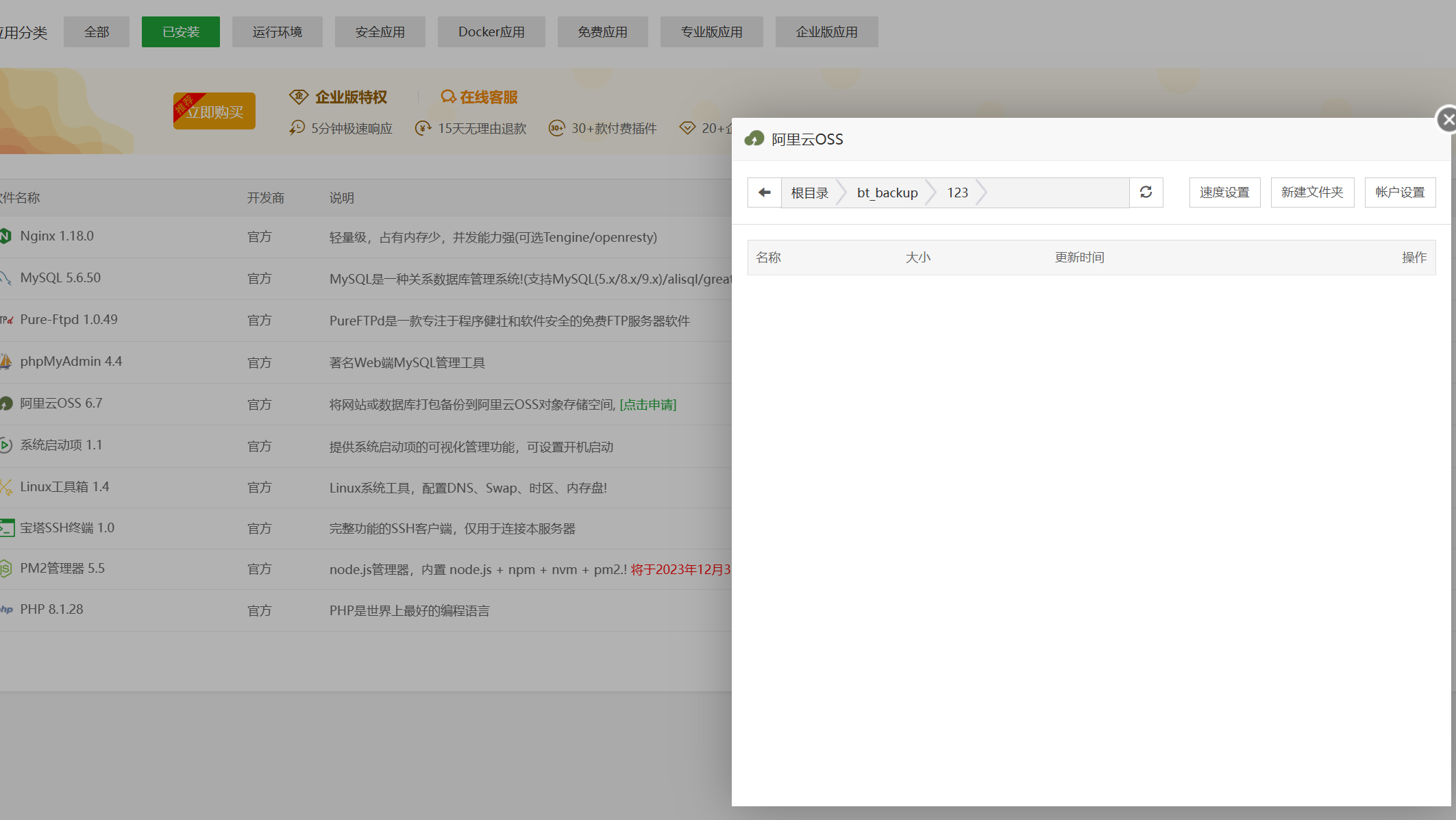The width and height of the screenshot is (1456, 820).
Task: Go to bt_backup breadcrumb
Action: click(x=887, y=193)
